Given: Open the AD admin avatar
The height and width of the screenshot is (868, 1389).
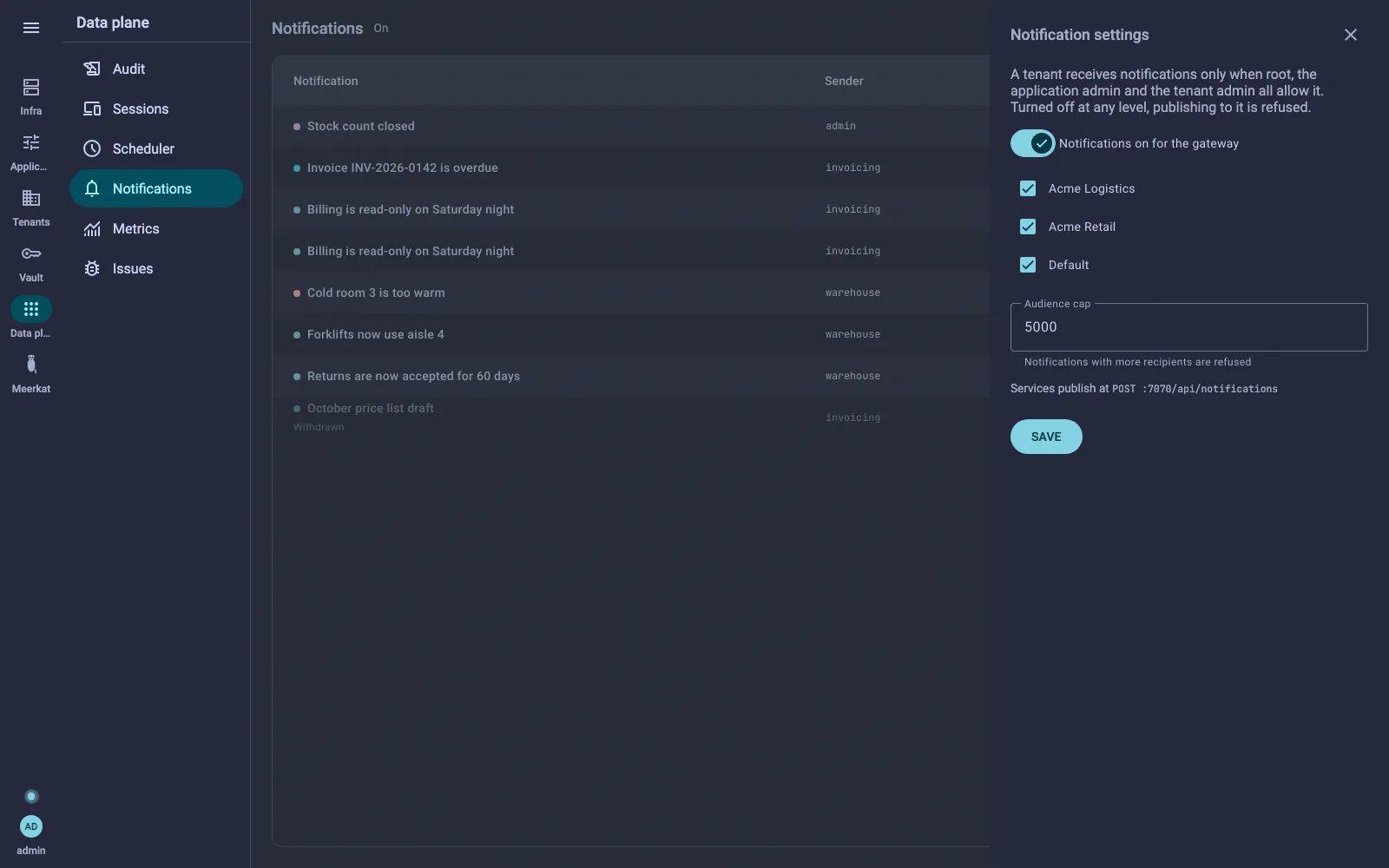Looking at the screenshot, I should [31, 826].
